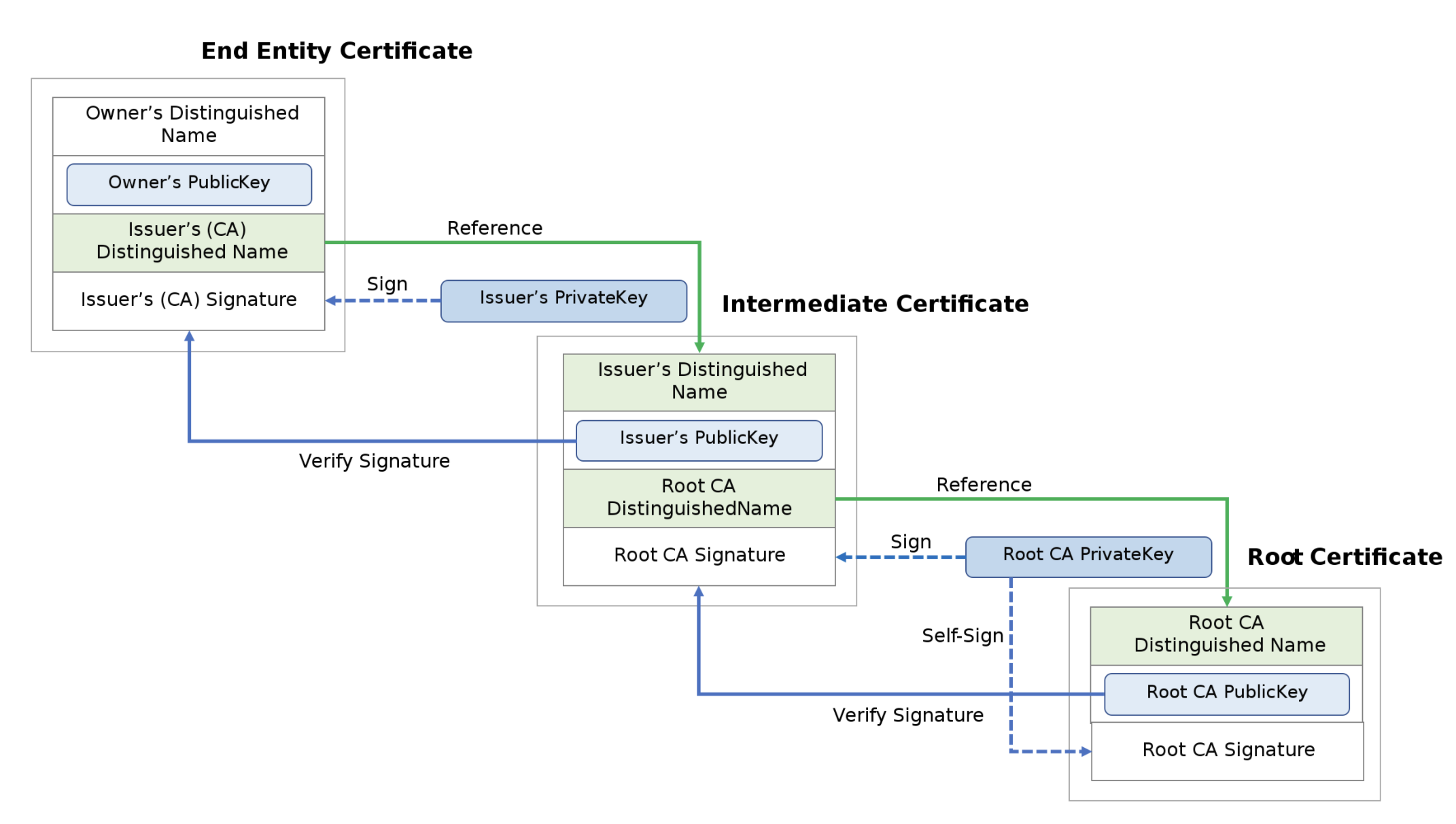
Task: Click the Reference label above Root CA PrivateKey
Action: click(x=984, y=485)
